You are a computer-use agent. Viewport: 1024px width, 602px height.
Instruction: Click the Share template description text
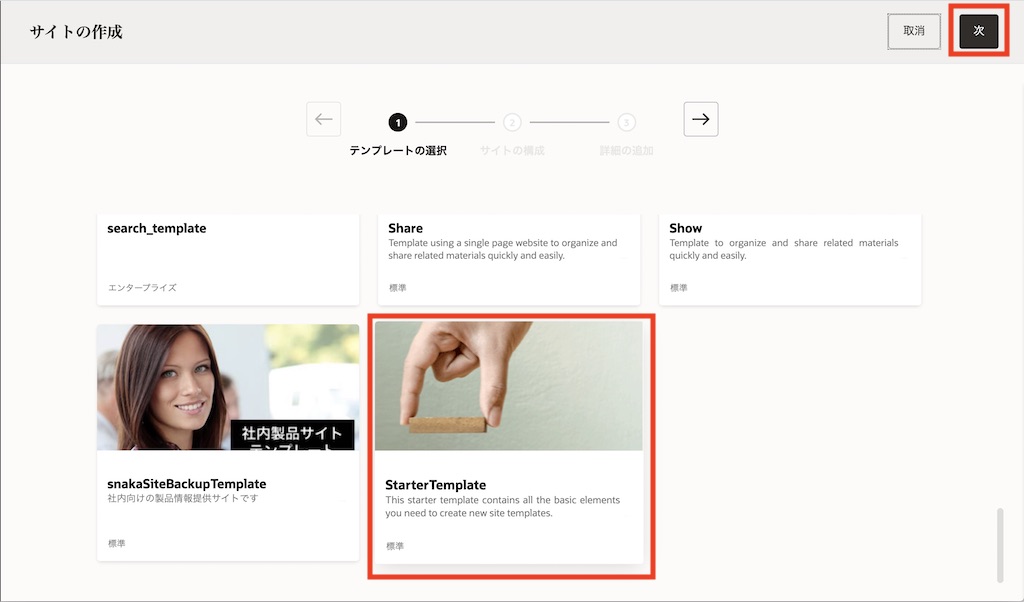(503, 249)
